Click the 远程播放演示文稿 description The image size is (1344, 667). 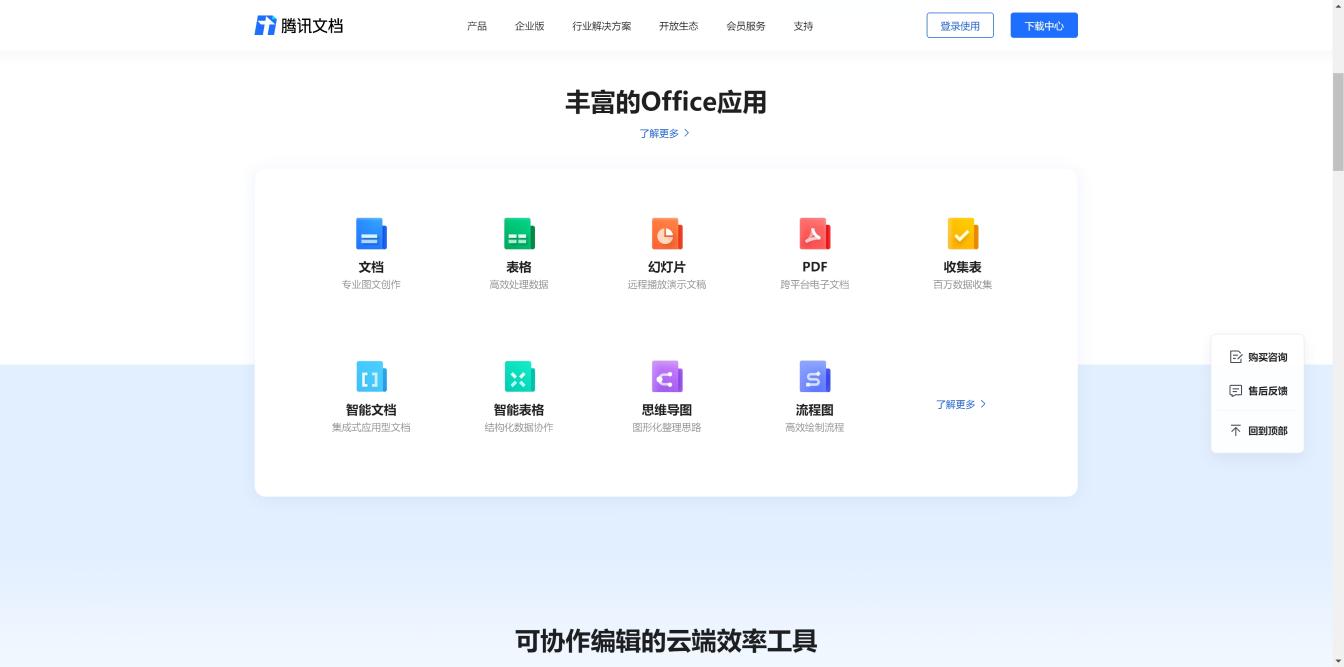[x=667, y=285]
